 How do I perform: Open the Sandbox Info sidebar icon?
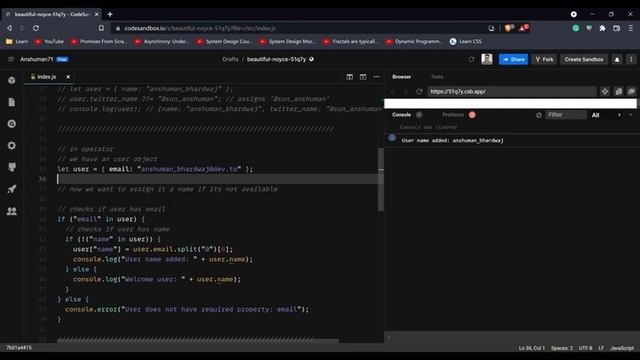pyautogui.click(x=11, y=80)
